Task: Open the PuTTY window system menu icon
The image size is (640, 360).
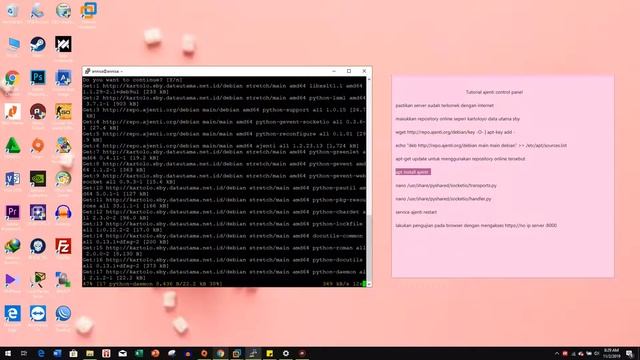Action: [87, 71]
